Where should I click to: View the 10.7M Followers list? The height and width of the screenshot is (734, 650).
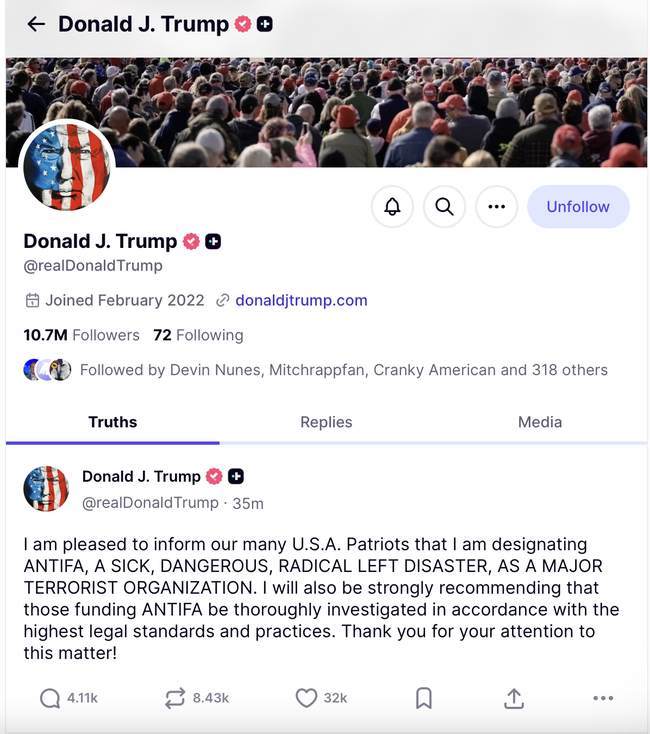pyautogui.click(x=81, y=335)
